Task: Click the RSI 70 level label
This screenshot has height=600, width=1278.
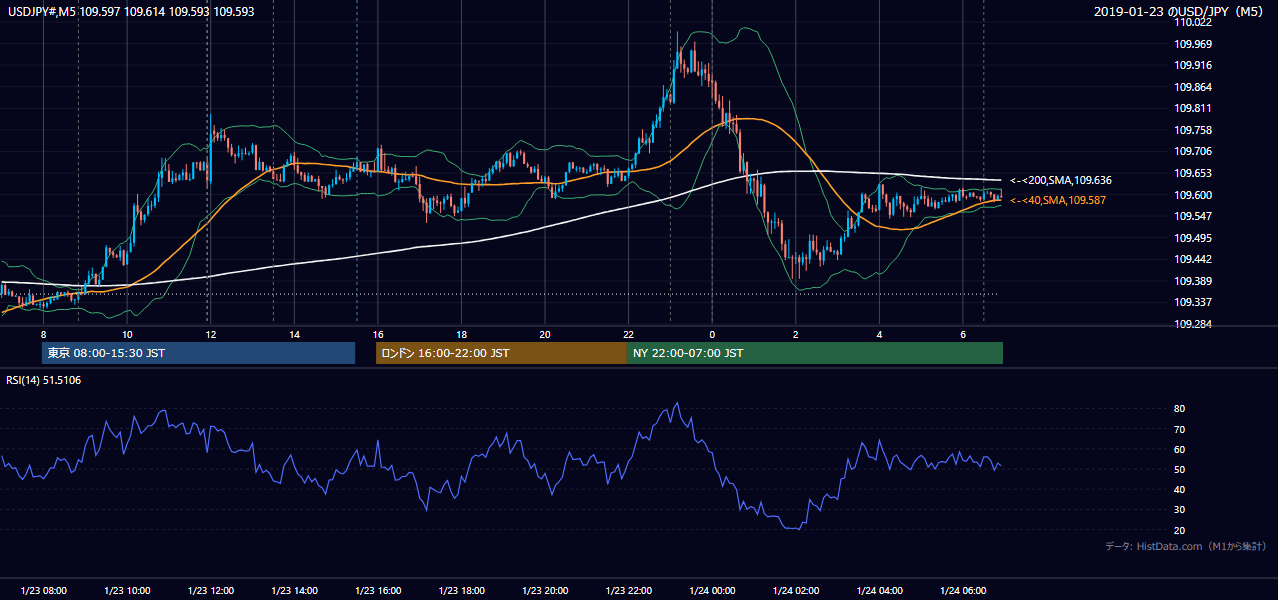Action: pyautogui.click(x=1179, y=429)
